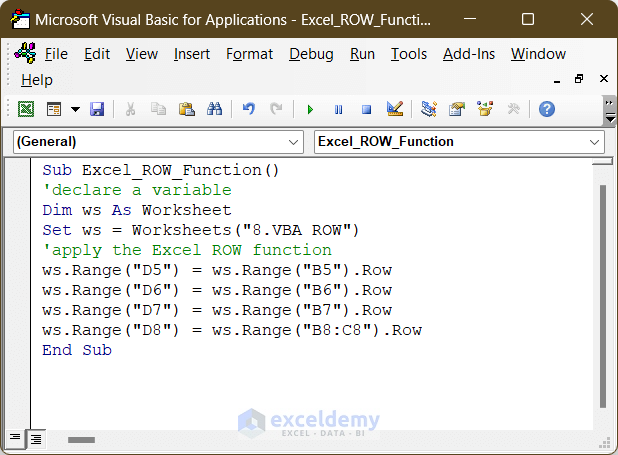
Task: Click the comment 'declare a variable'
Action: 137,190
